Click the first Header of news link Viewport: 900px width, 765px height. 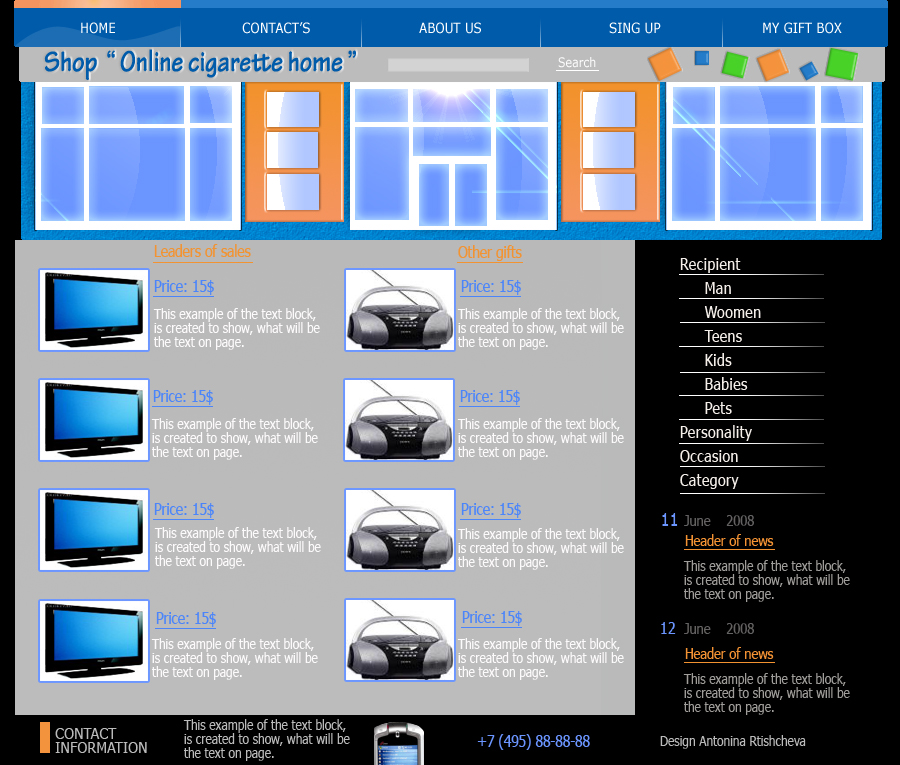pos(729,541)
